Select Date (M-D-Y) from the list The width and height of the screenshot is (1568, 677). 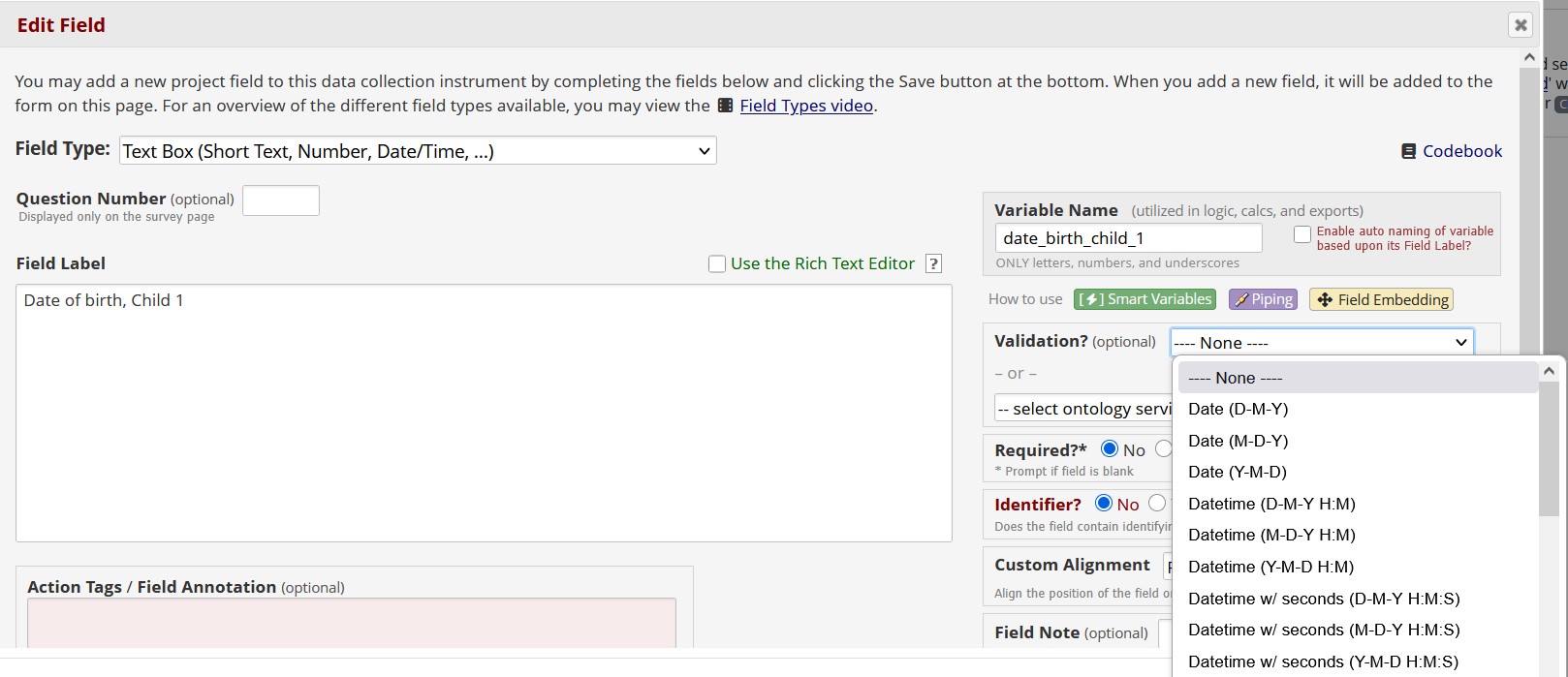coord(1238,441)
